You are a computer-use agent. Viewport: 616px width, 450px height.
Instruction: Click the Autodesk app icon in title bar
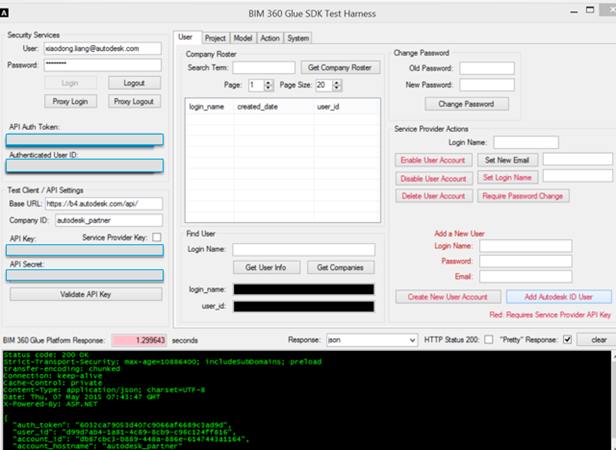[x=7, y=9]
